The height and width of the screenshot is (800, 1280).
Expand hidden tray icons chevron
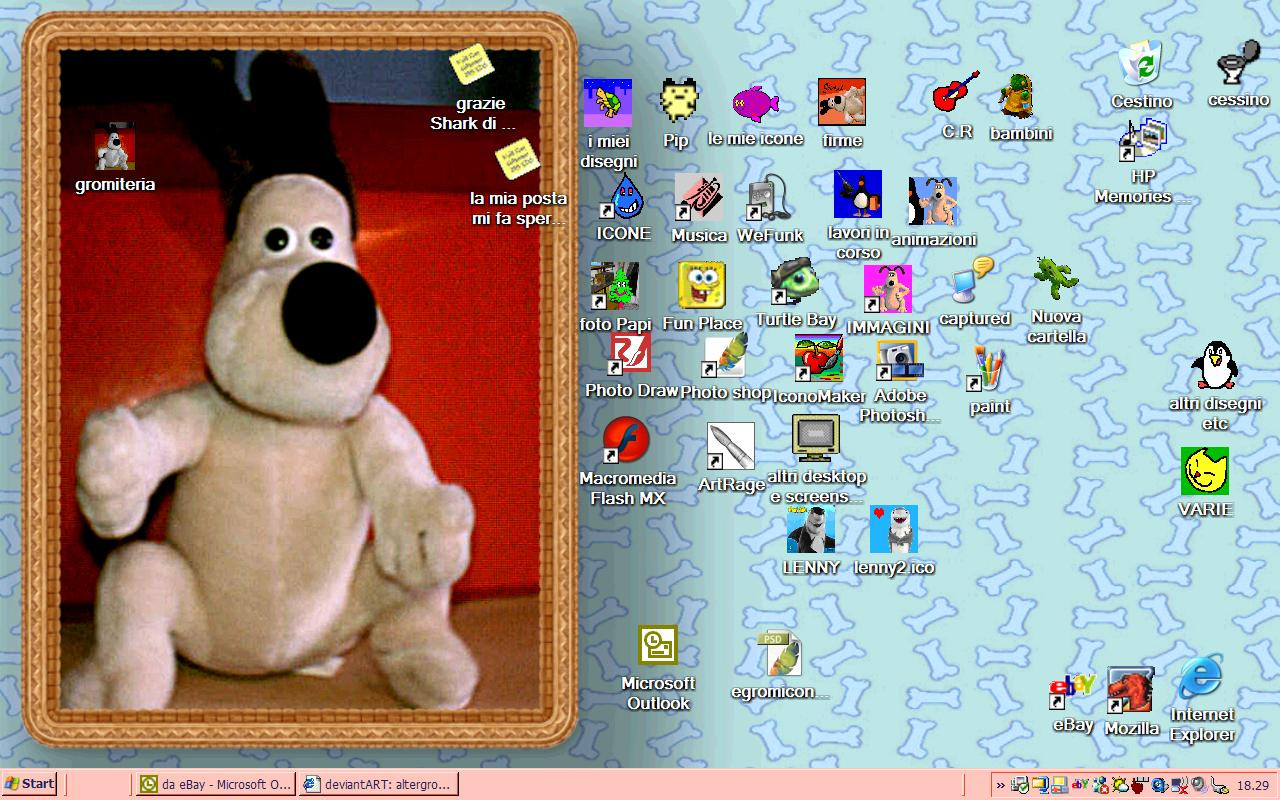pyautogui.click(x=1001, y=785)
